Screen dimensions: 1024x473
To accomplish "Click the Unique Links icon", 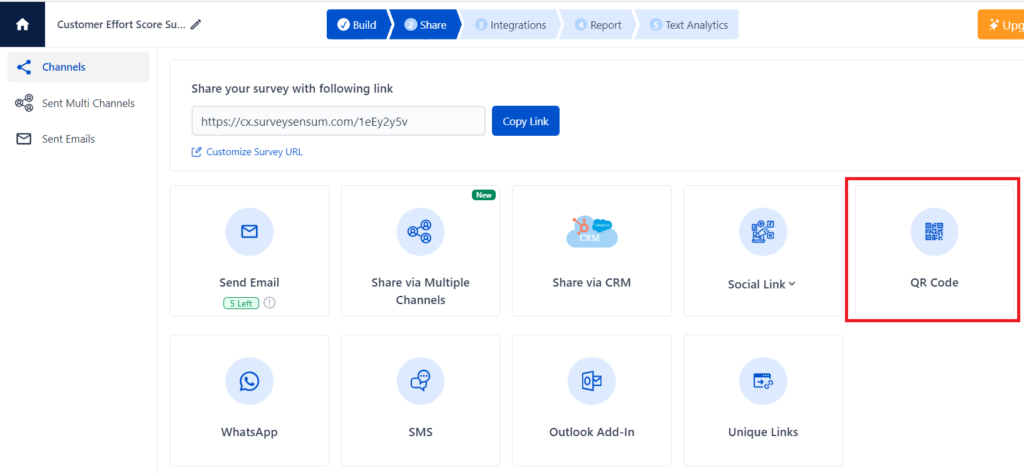I will pos(762,381).
